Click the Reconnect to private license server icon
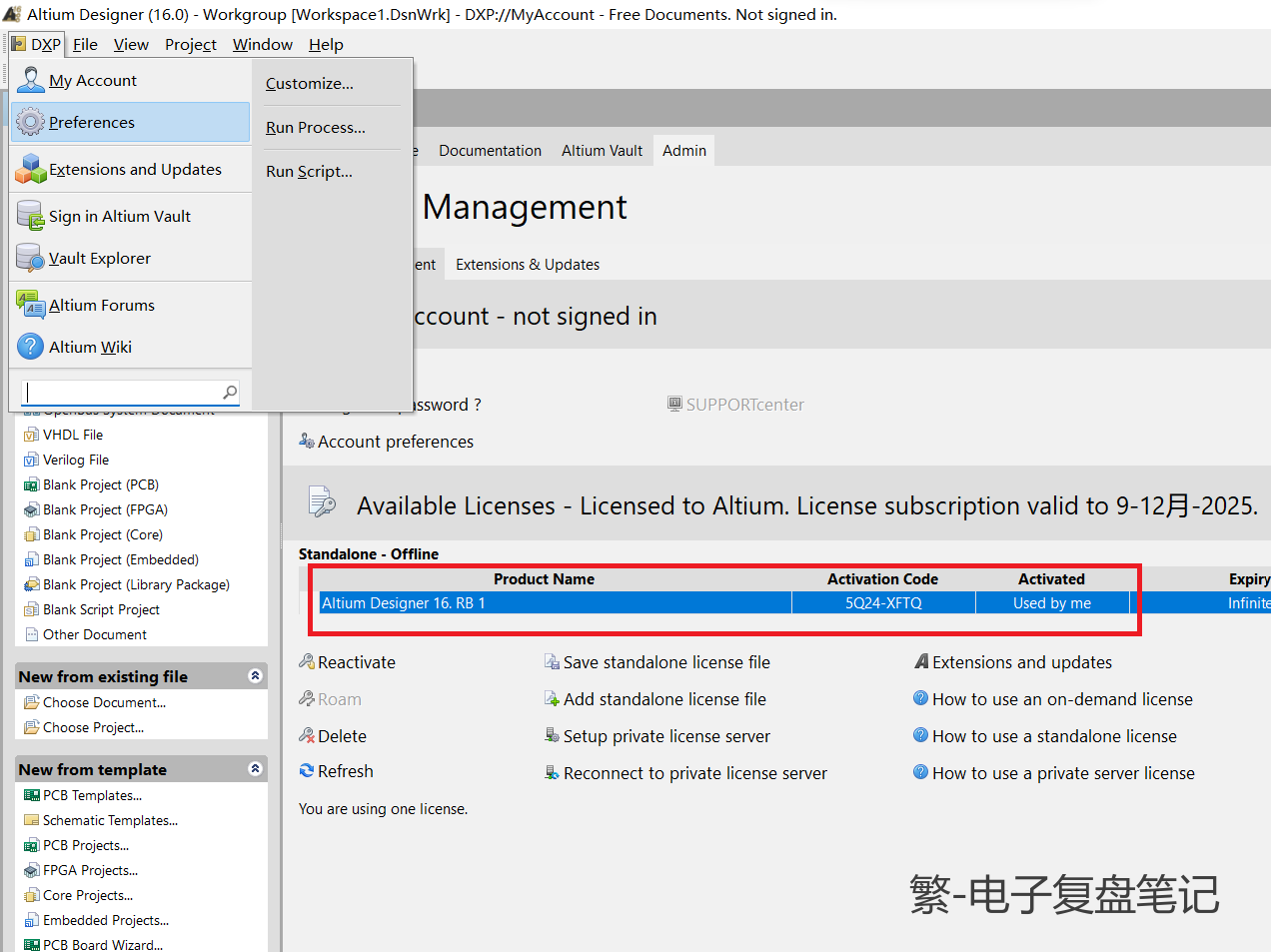 coord(552,772)
